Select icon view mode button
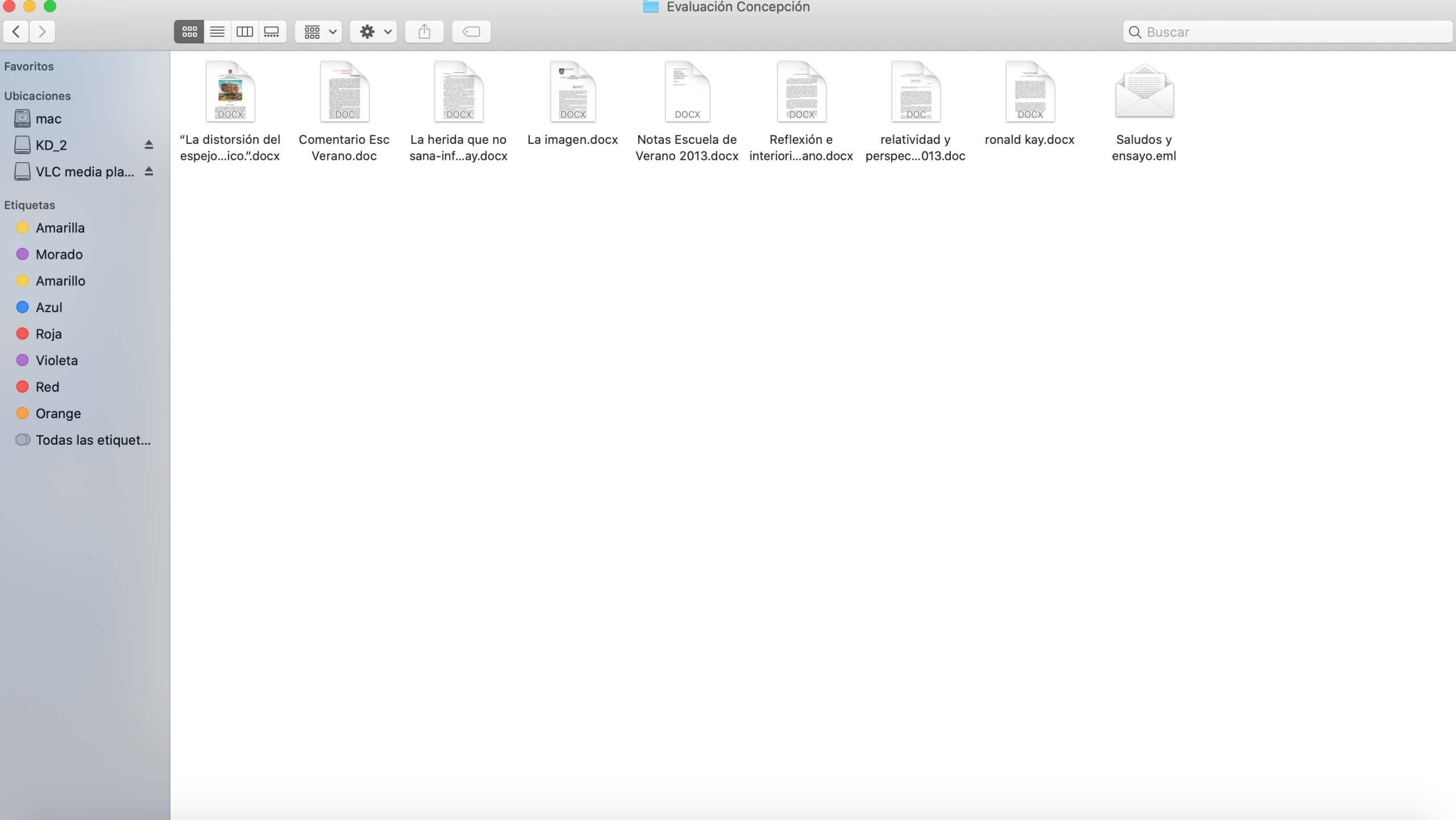Screen dimensions: 1456x820 [189, 32]
